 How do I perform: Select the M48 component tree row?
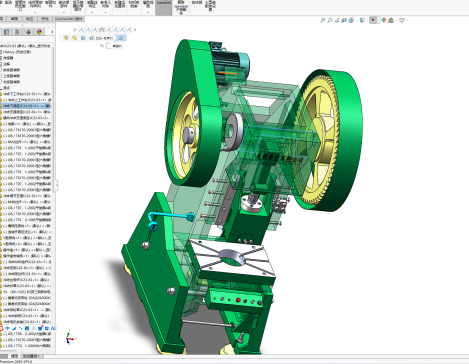26,202
